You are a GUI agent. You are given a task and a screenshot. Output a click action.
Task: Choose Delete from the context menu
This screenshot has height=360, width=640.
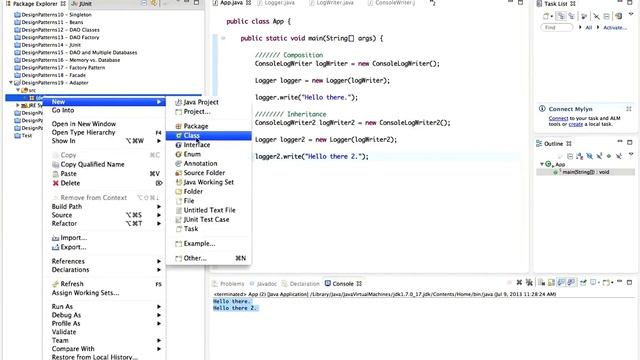tap(104, 183)
